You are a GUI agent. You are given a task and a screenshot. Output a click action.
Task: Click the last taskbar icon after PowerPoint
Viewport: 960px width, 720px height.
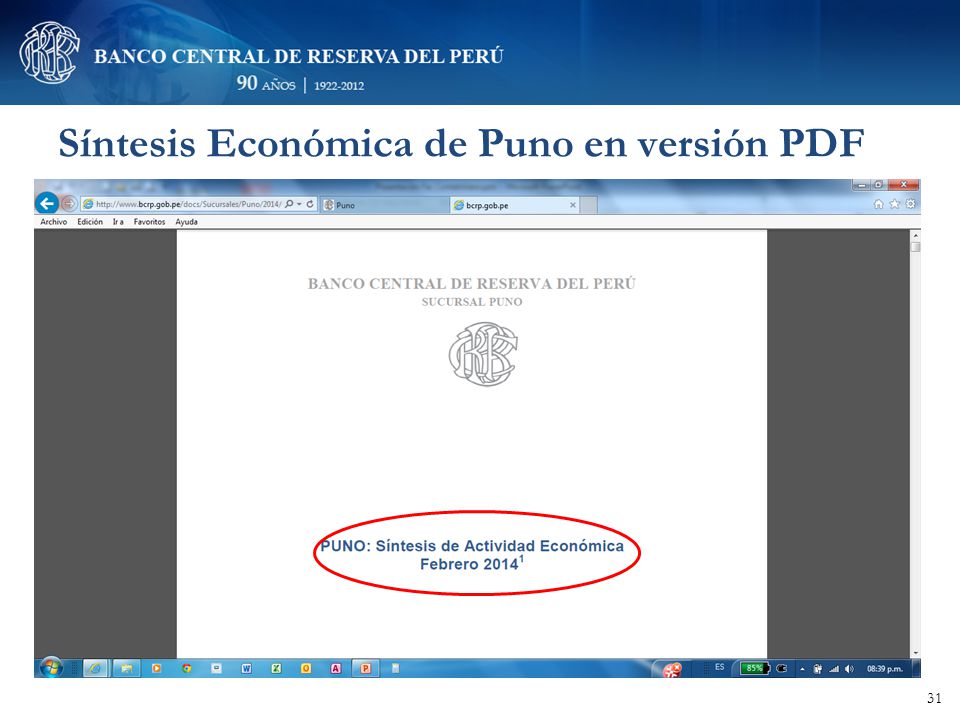coord(396,669)
